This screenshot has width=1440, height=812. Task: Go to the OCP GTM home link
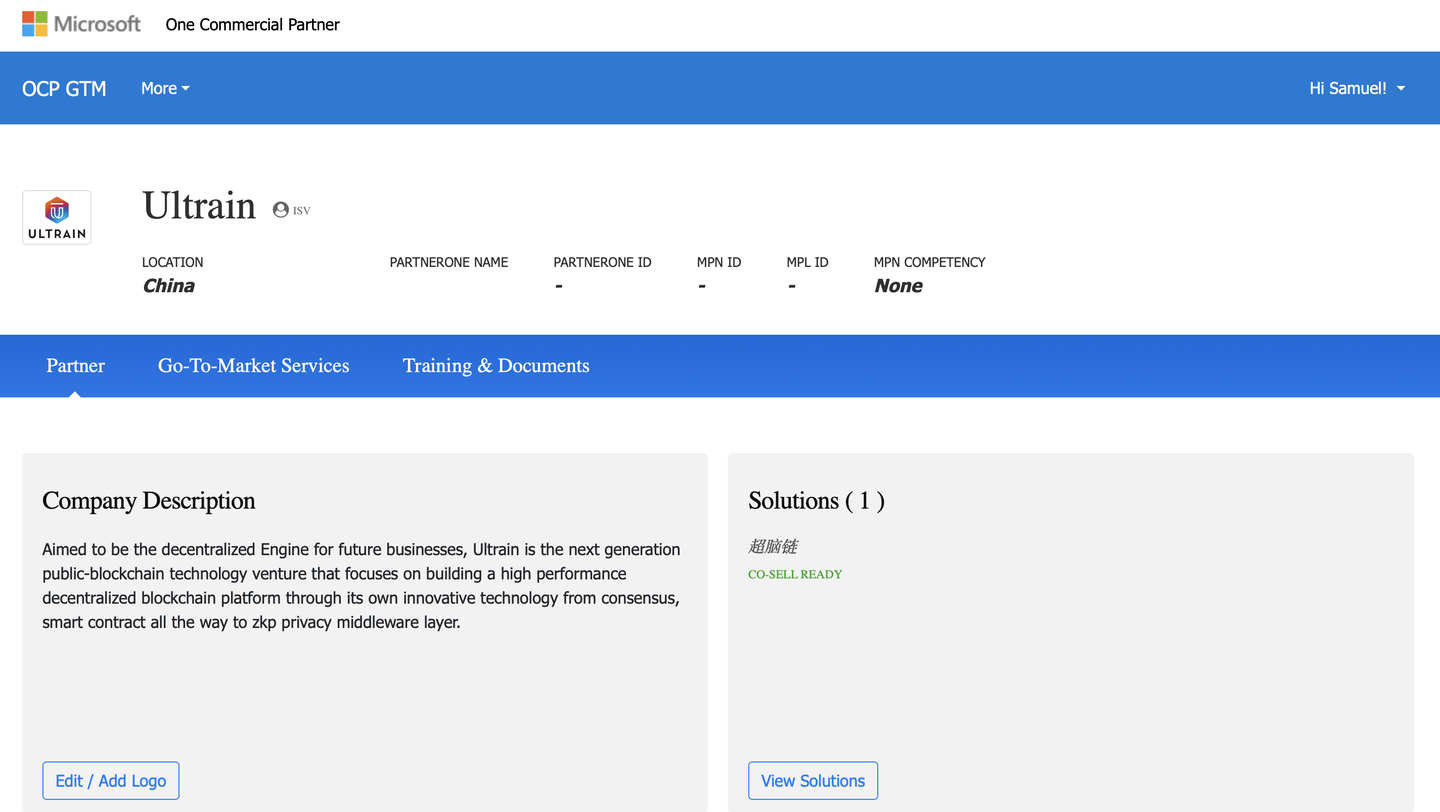tap(64, 88)
